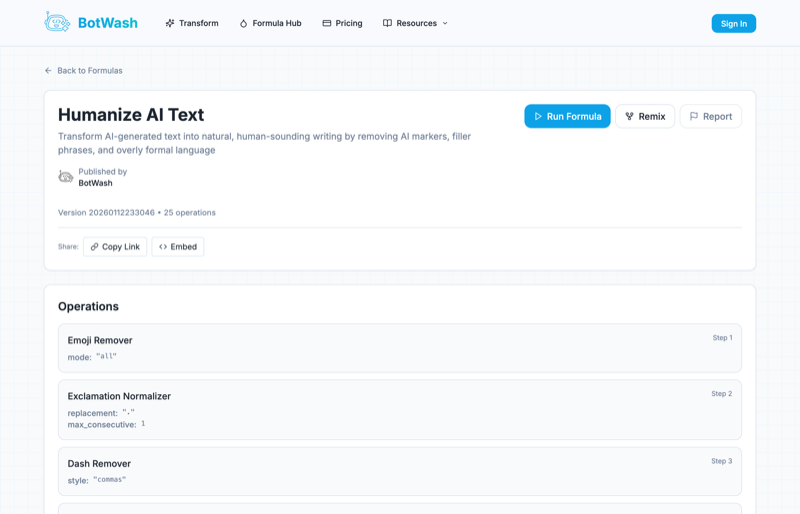Copy Link to share the formula

pyautogui.click(x=115, y=247)
